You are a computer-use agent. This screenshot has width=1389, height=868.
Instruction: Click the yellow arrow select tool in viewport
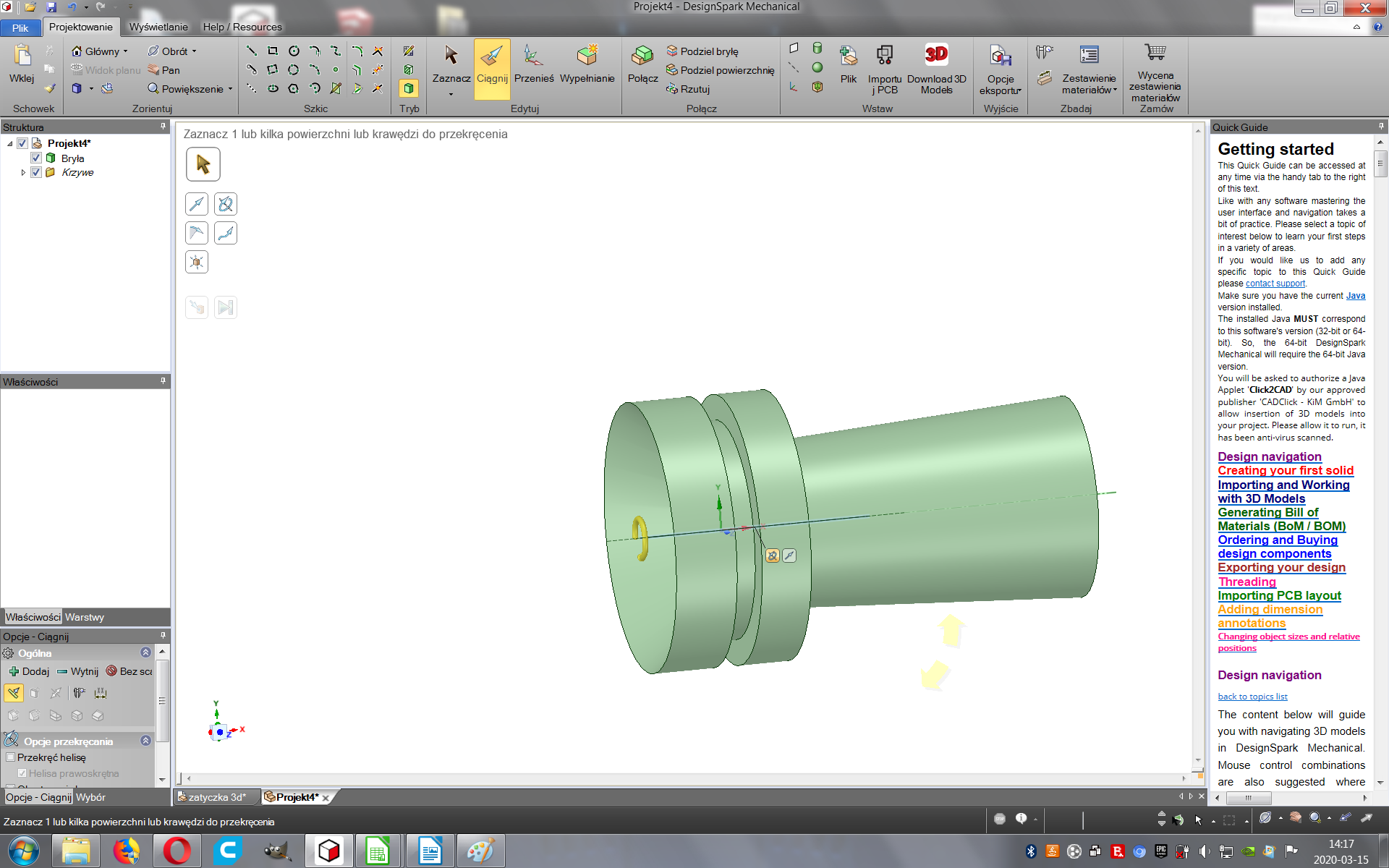(x=203, y=164)
